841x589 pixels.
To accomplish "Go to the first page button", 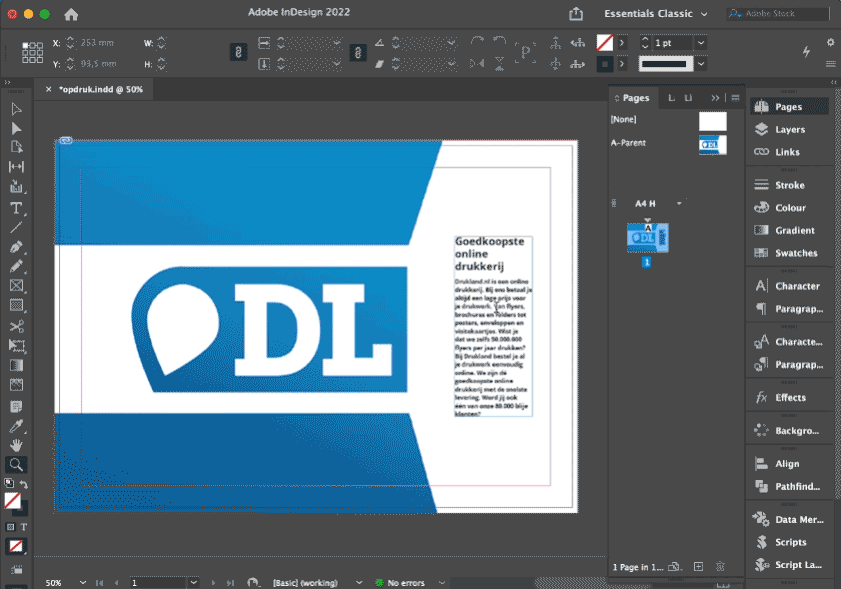I will pyautogui.click(x=99, y=582).
